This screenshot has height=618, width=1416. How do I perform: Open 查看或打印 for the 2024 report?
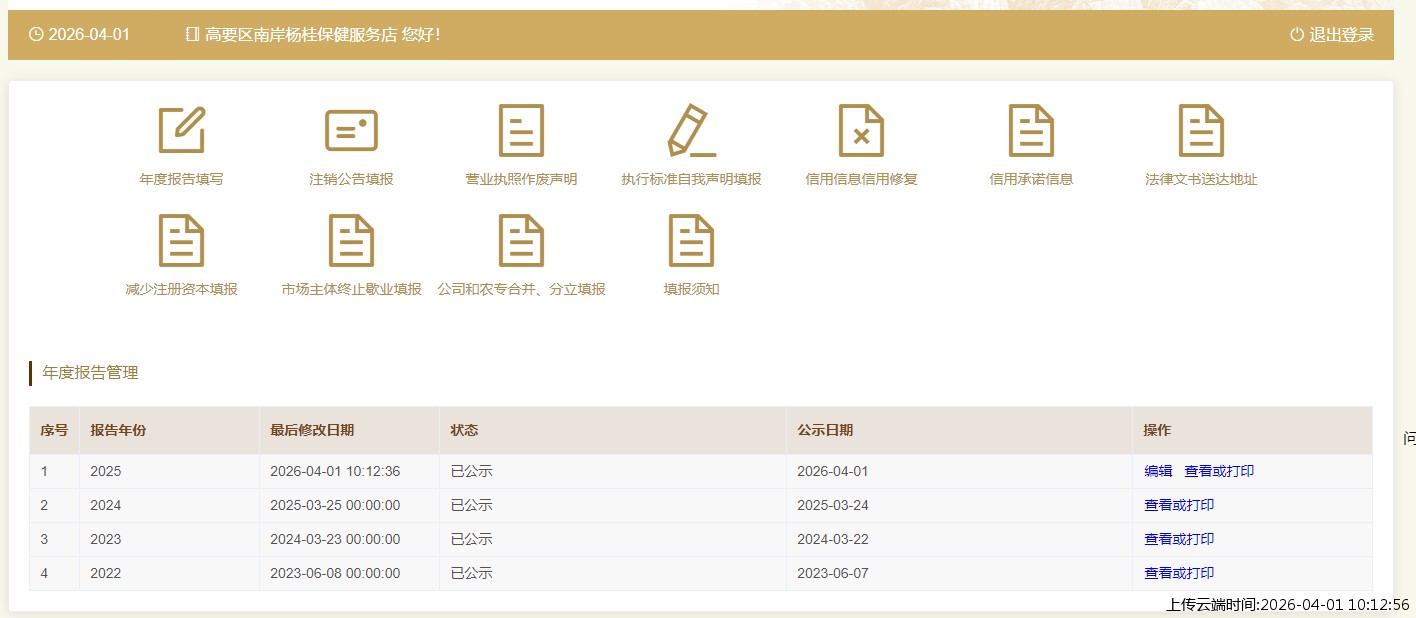pos(1179,505)
